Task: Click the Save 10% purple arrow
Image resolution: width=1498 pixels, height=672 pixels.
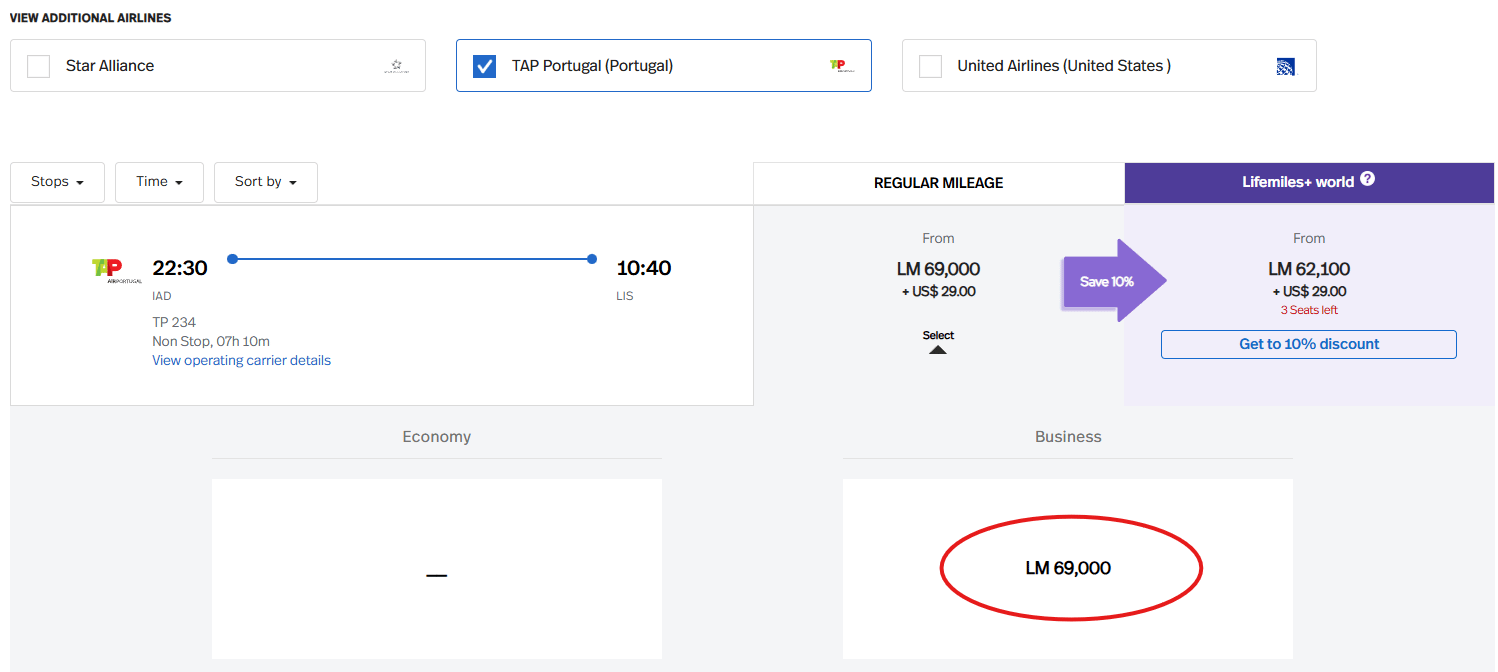Action: click(x=1112, y=281)
